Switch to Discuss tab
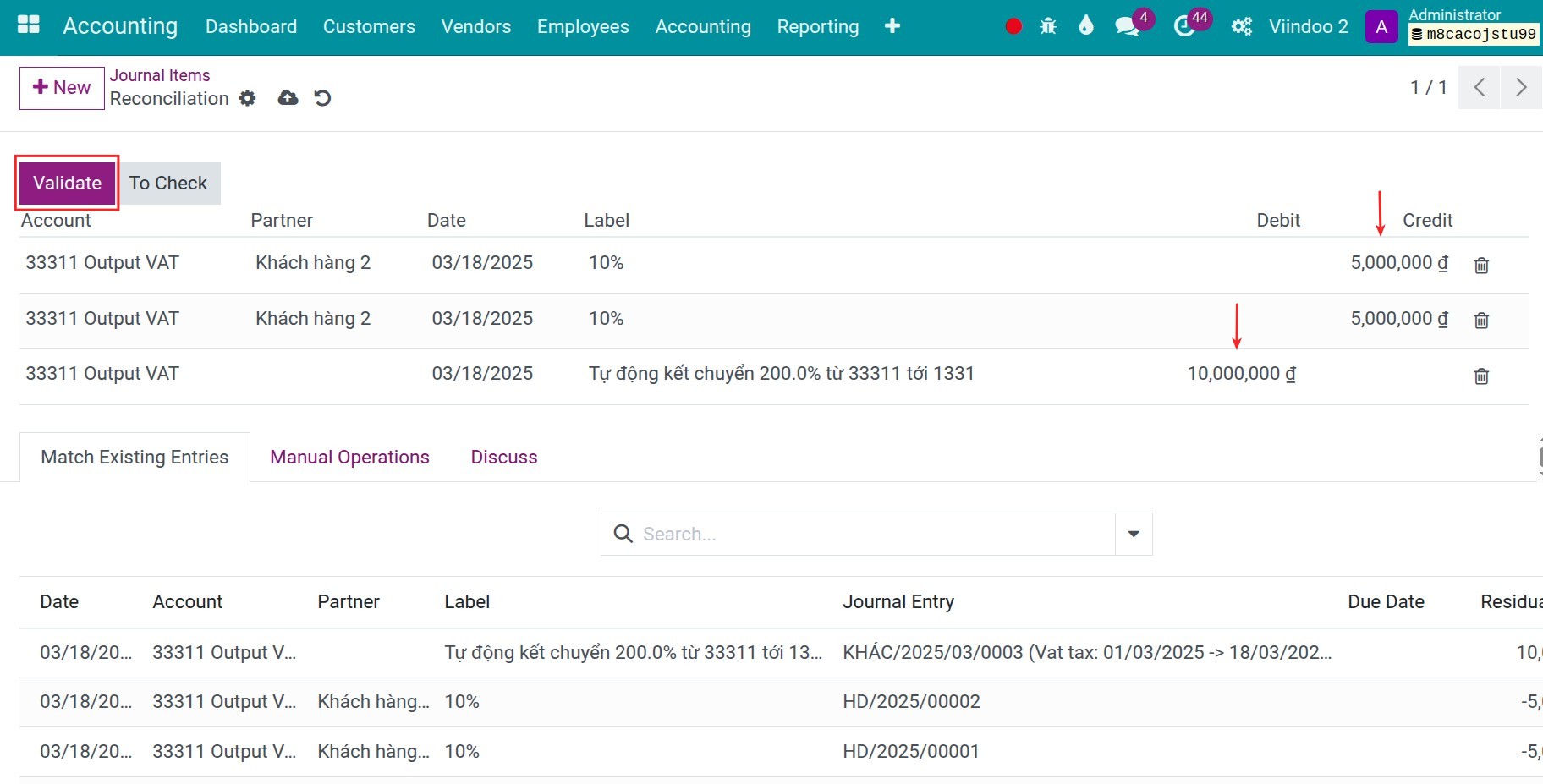The image size is (1543, 784). pyautogui.click(x=504, y=457)
